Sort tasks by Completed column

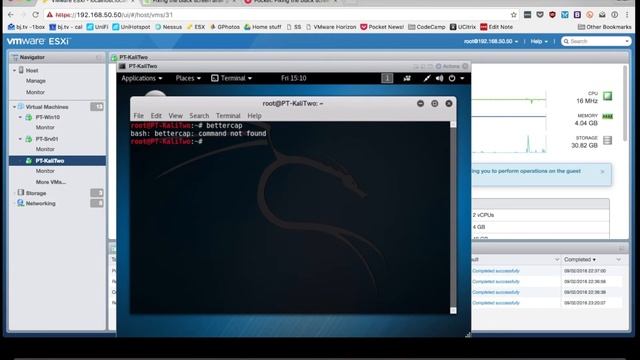(580, 260)
